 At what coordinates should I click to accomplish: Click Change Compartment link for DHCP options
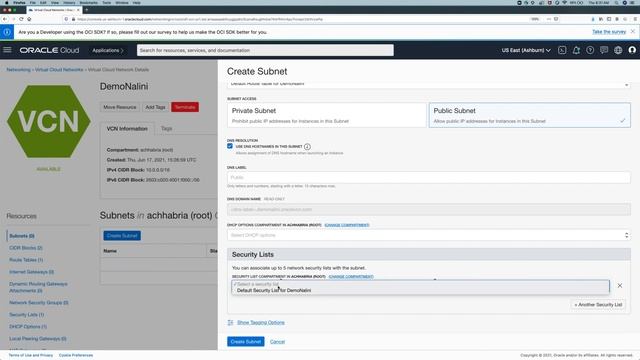point(347,225)
